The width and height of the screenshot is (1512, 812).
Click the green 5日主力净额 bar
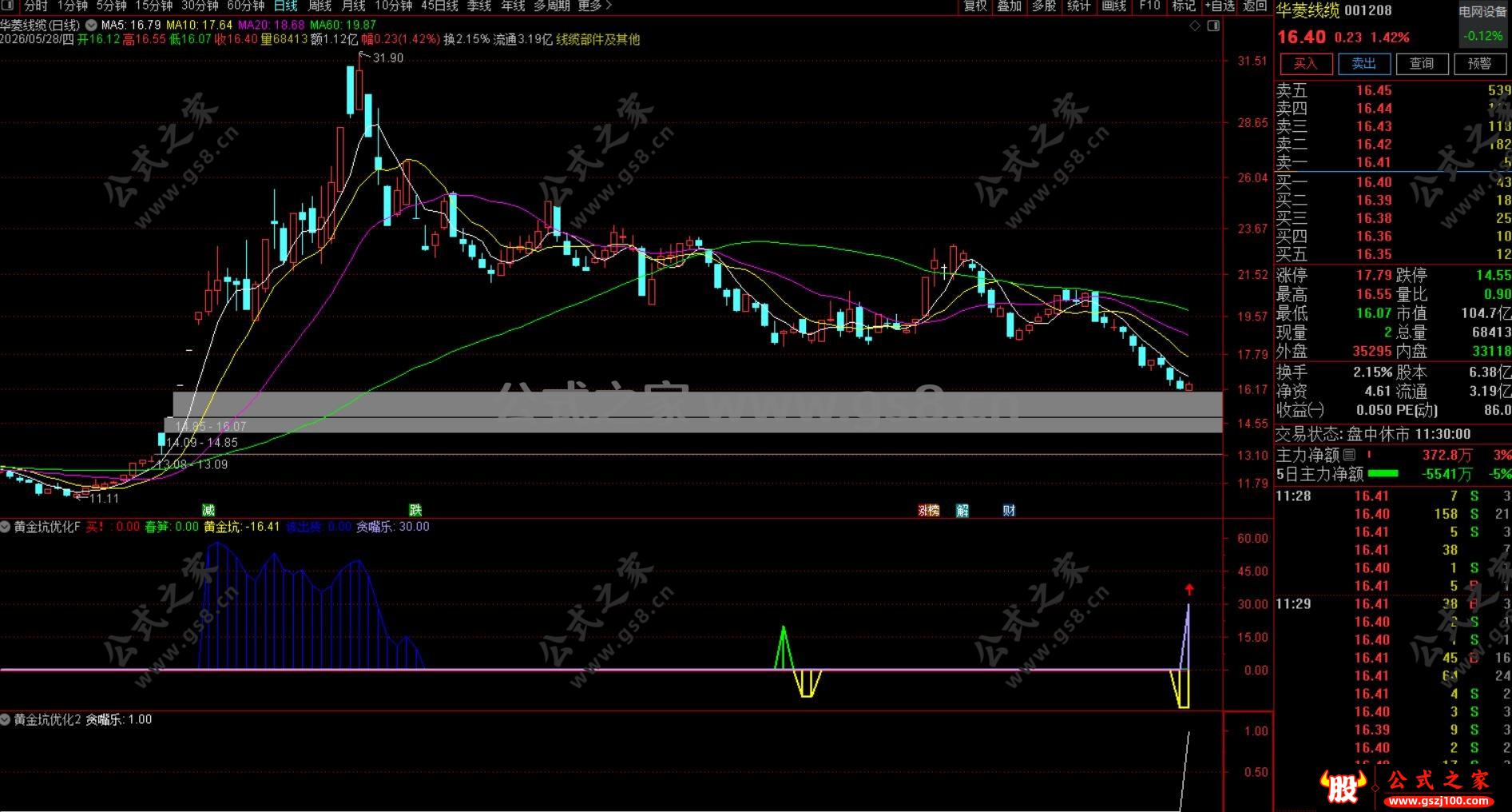[x=1383, y=474]
